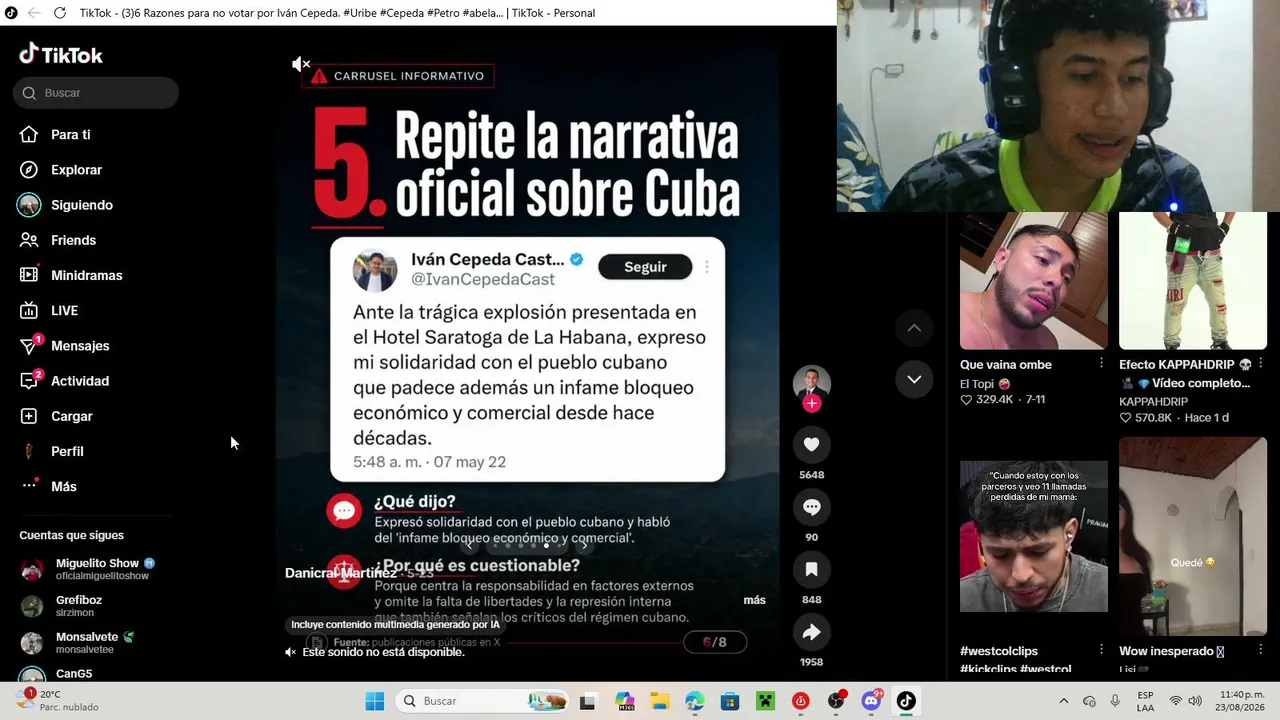1280x720 pixels.
Task: Click the TikTok search field 'Buscar'
Action: pos(96,93)
